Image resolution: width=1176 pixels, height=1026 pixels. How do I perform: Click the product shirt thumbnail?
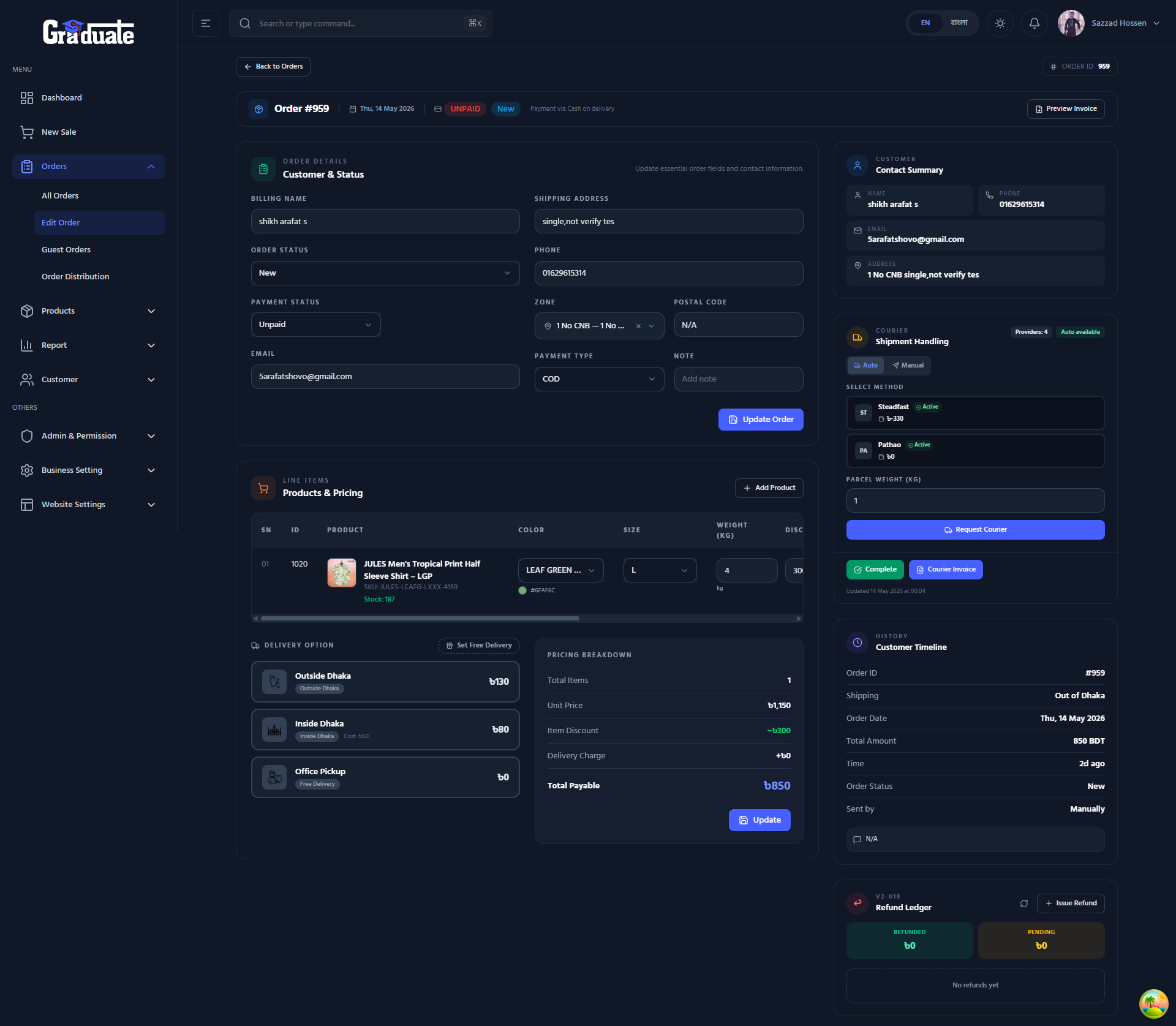[342, 573]
